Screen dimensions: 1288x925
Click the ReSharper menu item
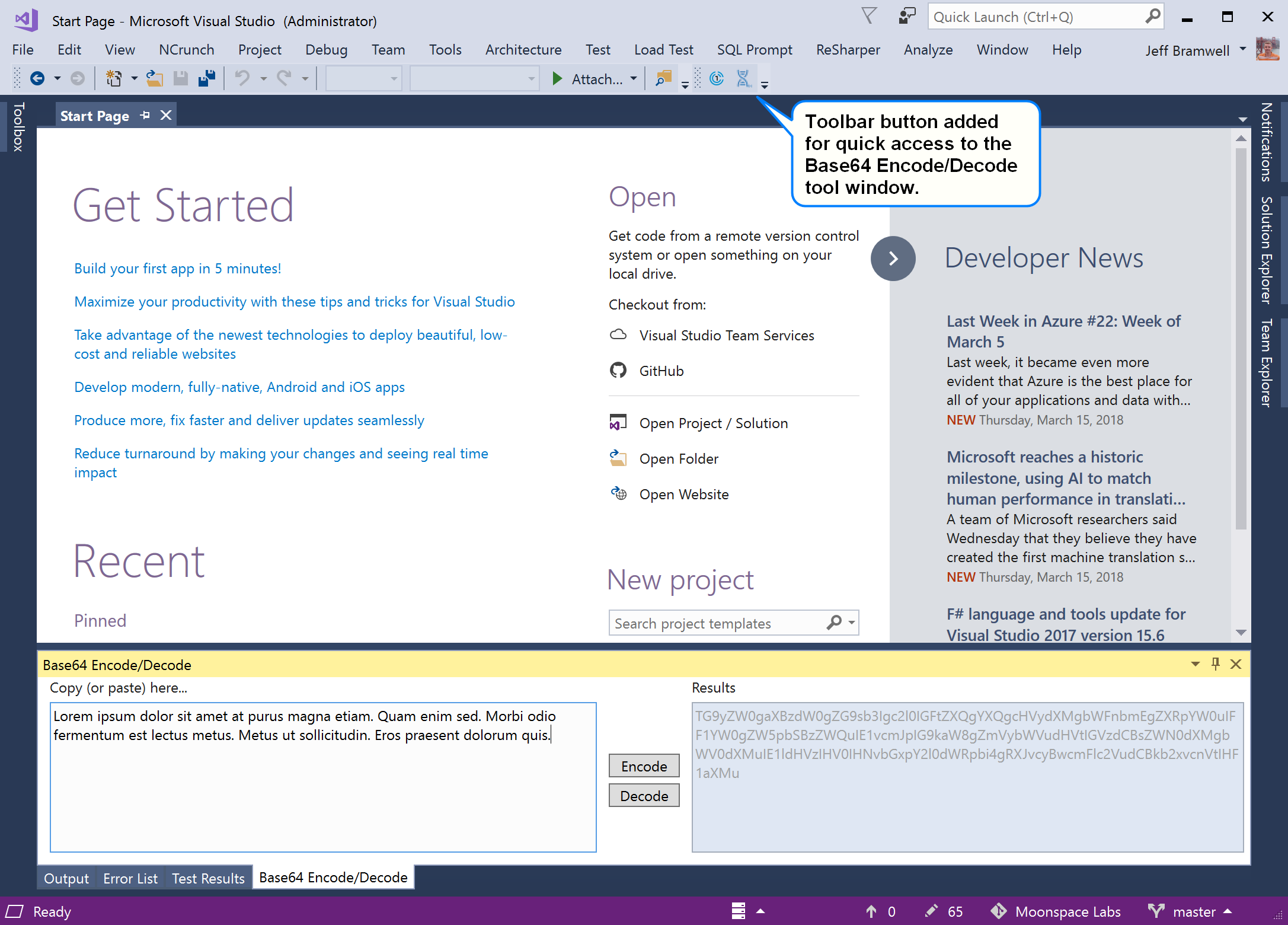[x=847, y=49]
